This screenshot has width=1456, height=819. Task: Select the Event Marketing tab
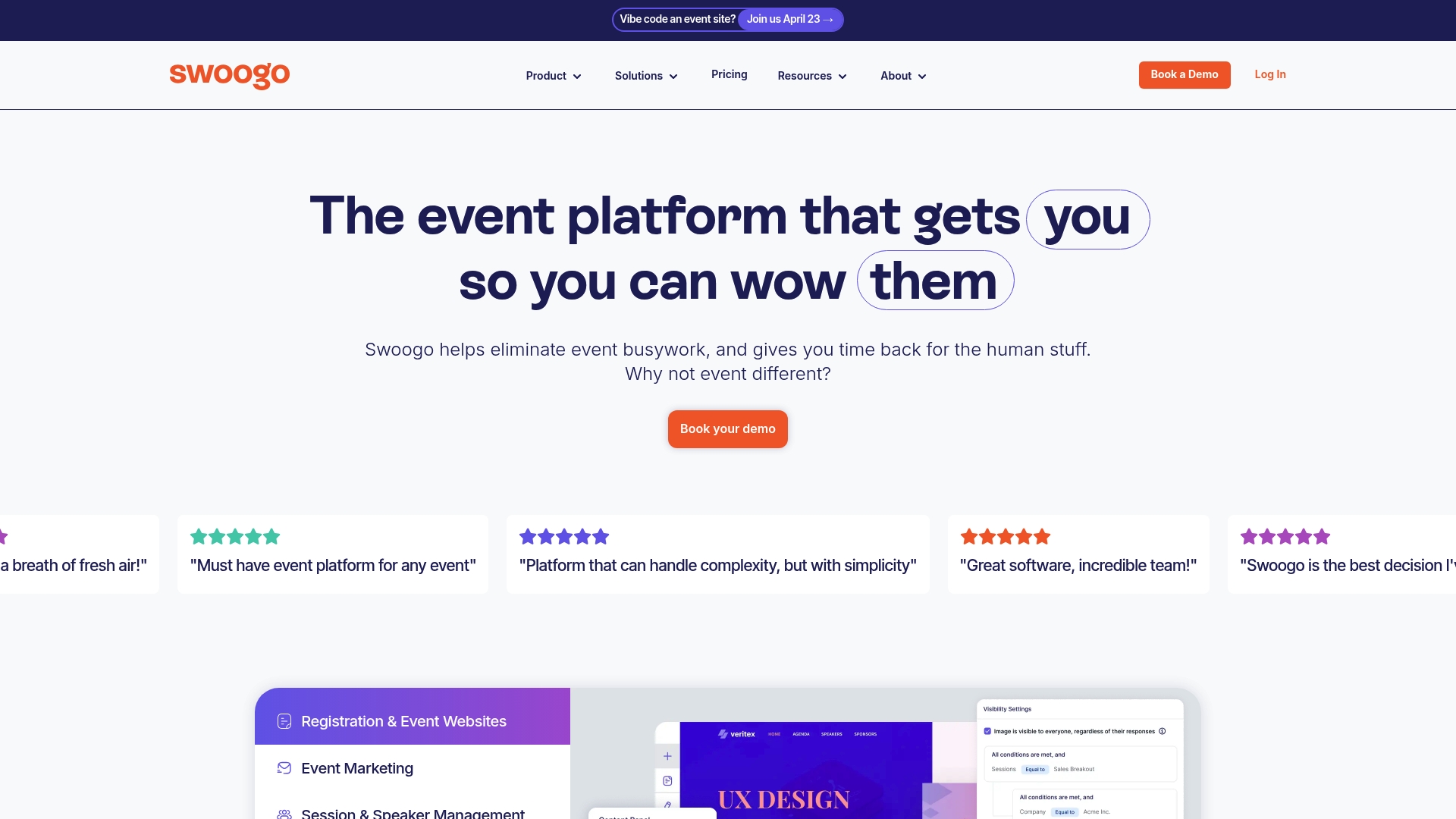pos(357,768)
